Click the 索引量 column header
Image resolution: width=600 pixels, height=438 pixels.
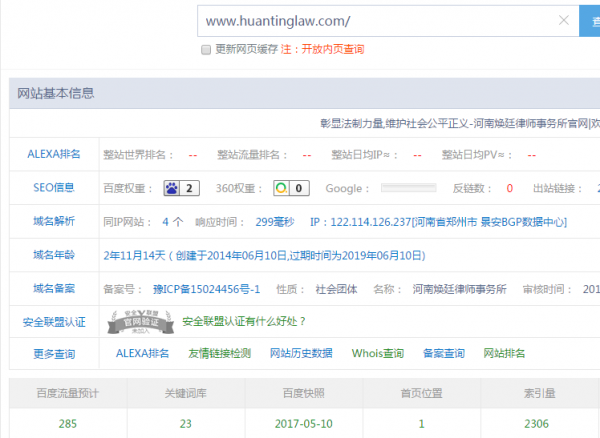tap(540, 393)
